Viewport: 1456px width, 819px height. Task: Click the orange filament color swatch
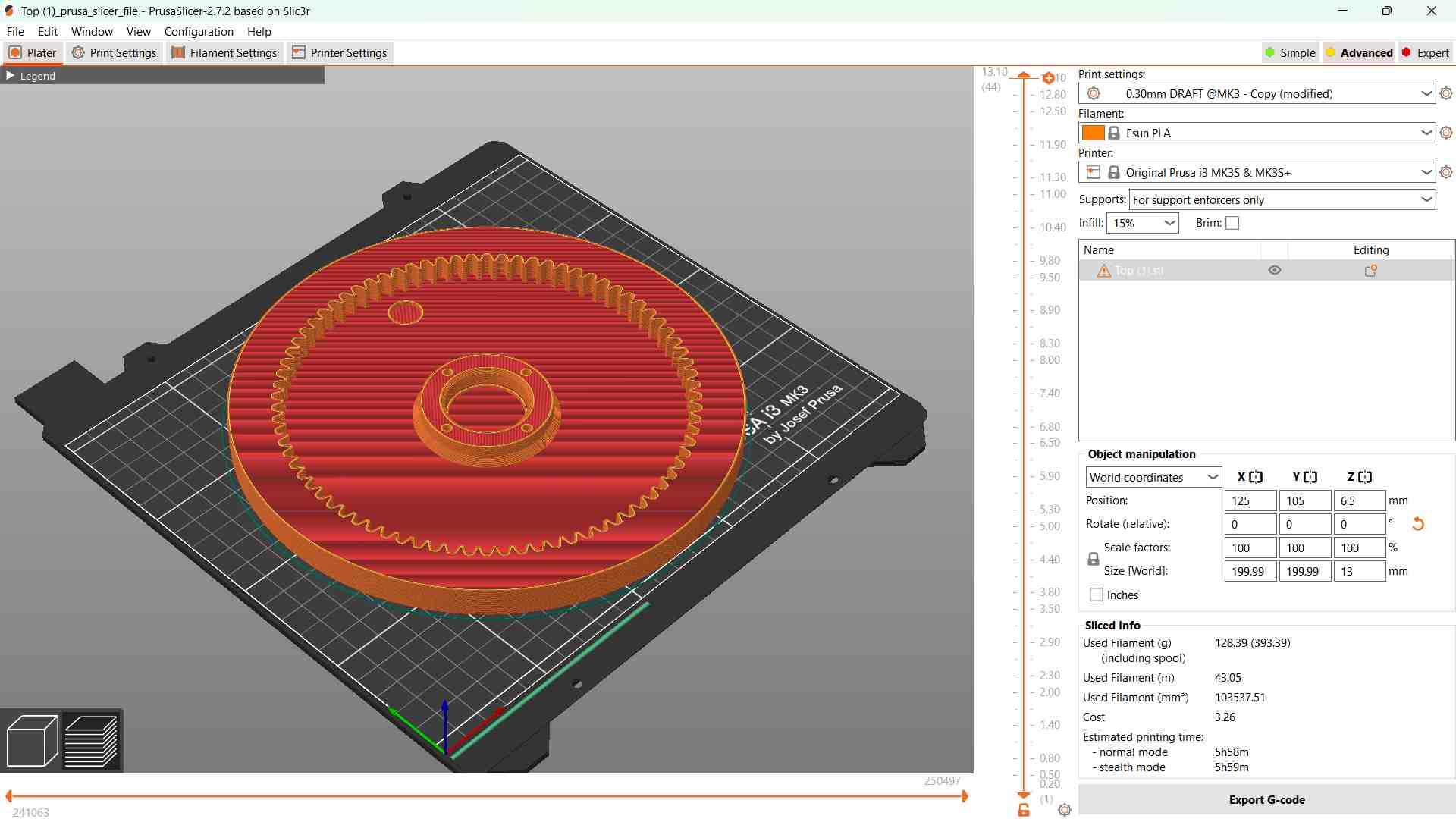(x=1093, y=133)
